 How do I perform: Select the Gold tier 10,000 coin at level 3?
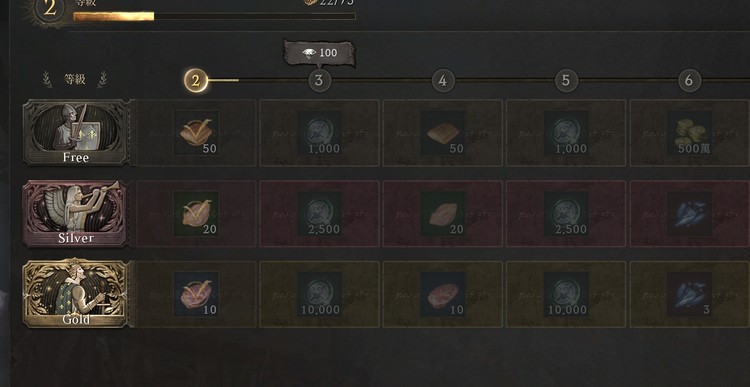(x=319, y=294)
